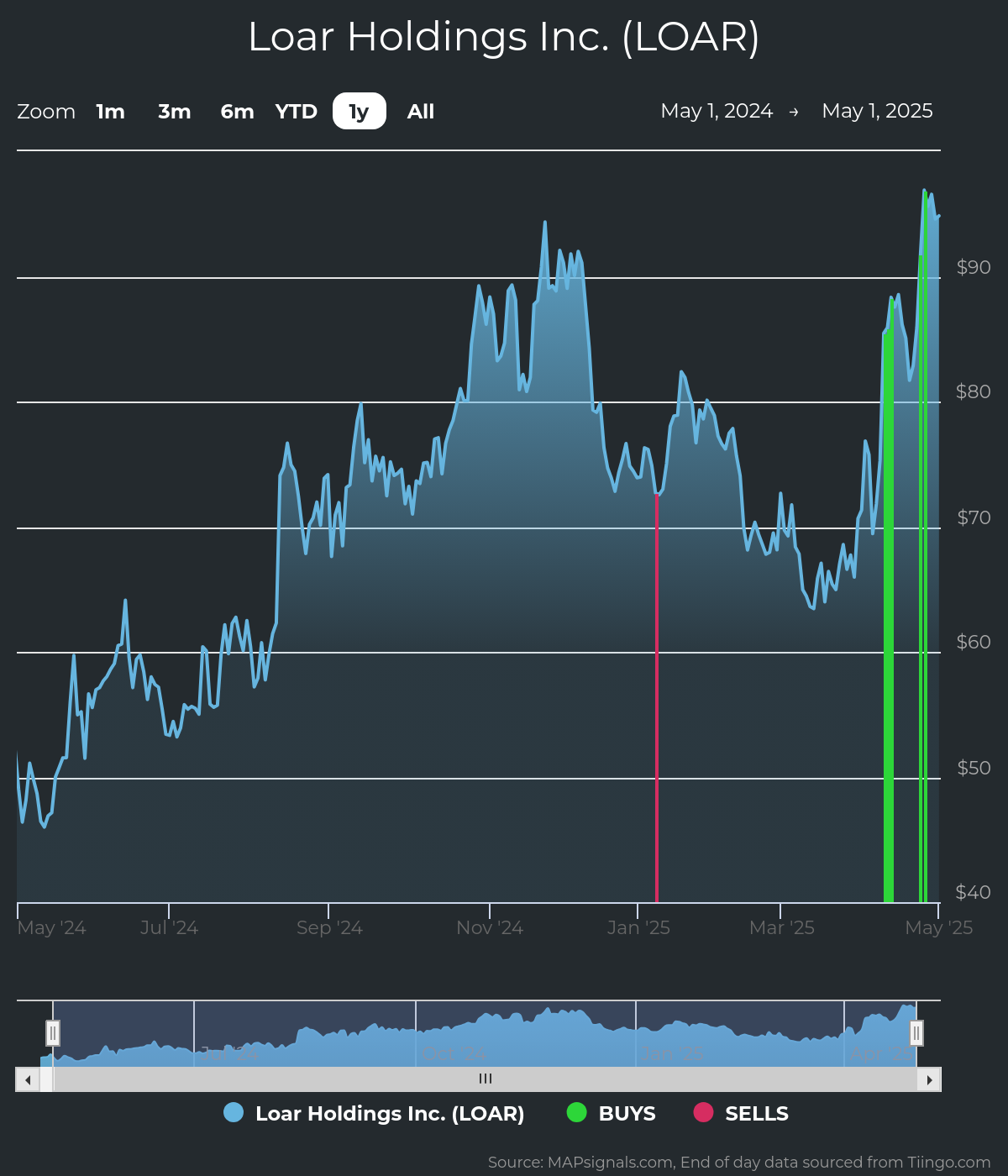Click the May '25 x-axis label
Screen dimensions: 1008x1176
pyautogui.click(x=939, y=928)
